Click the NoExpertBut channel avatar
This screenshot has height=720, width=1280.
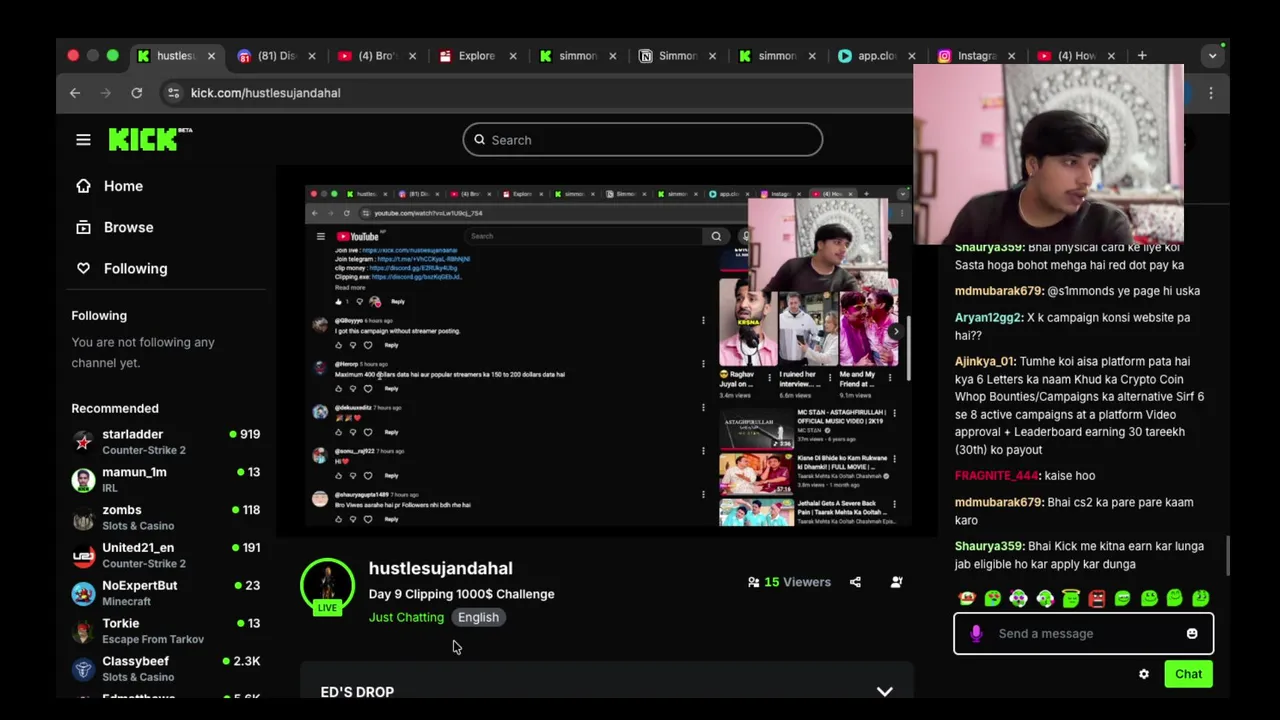pos(84,593)
